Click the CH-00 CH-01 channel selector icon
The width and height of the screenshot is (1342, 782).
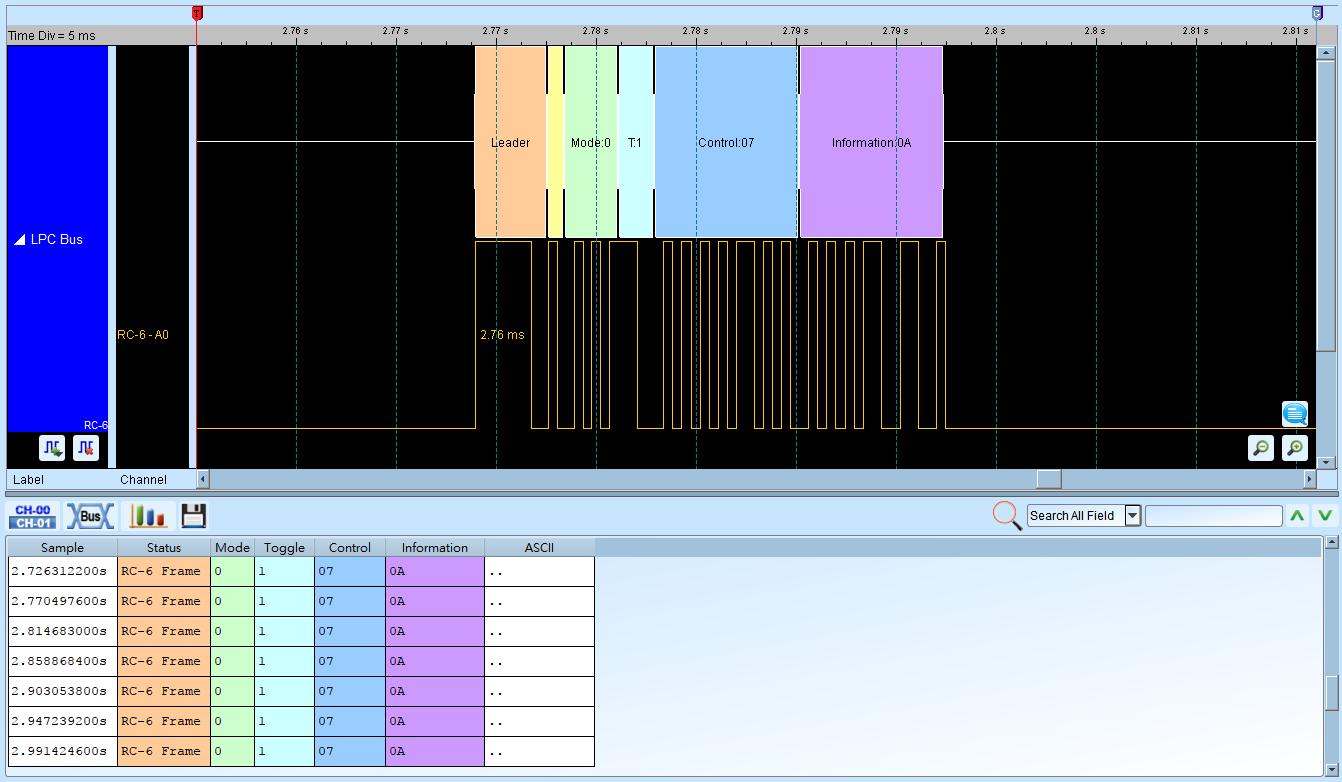pyautogui.click(x=33, y=516)
